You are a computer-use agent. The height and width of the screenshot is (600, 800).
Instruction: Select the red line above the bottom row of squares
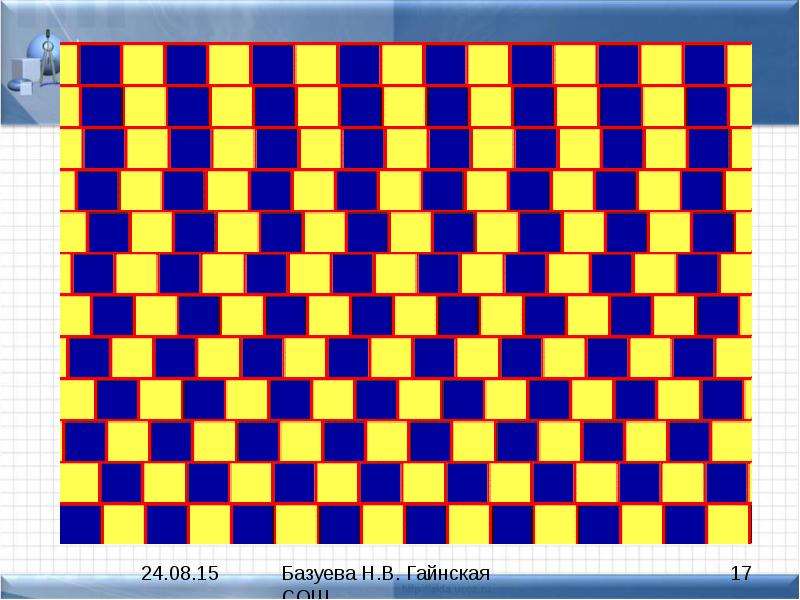pyautogui.click(x=406, y=504)
